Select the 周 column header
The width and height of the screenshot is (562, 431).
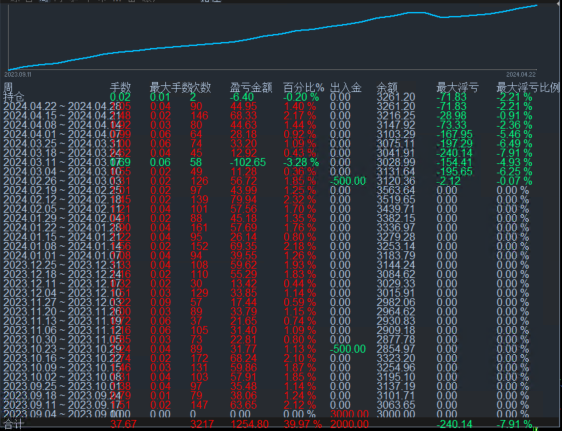pos(8,87)
